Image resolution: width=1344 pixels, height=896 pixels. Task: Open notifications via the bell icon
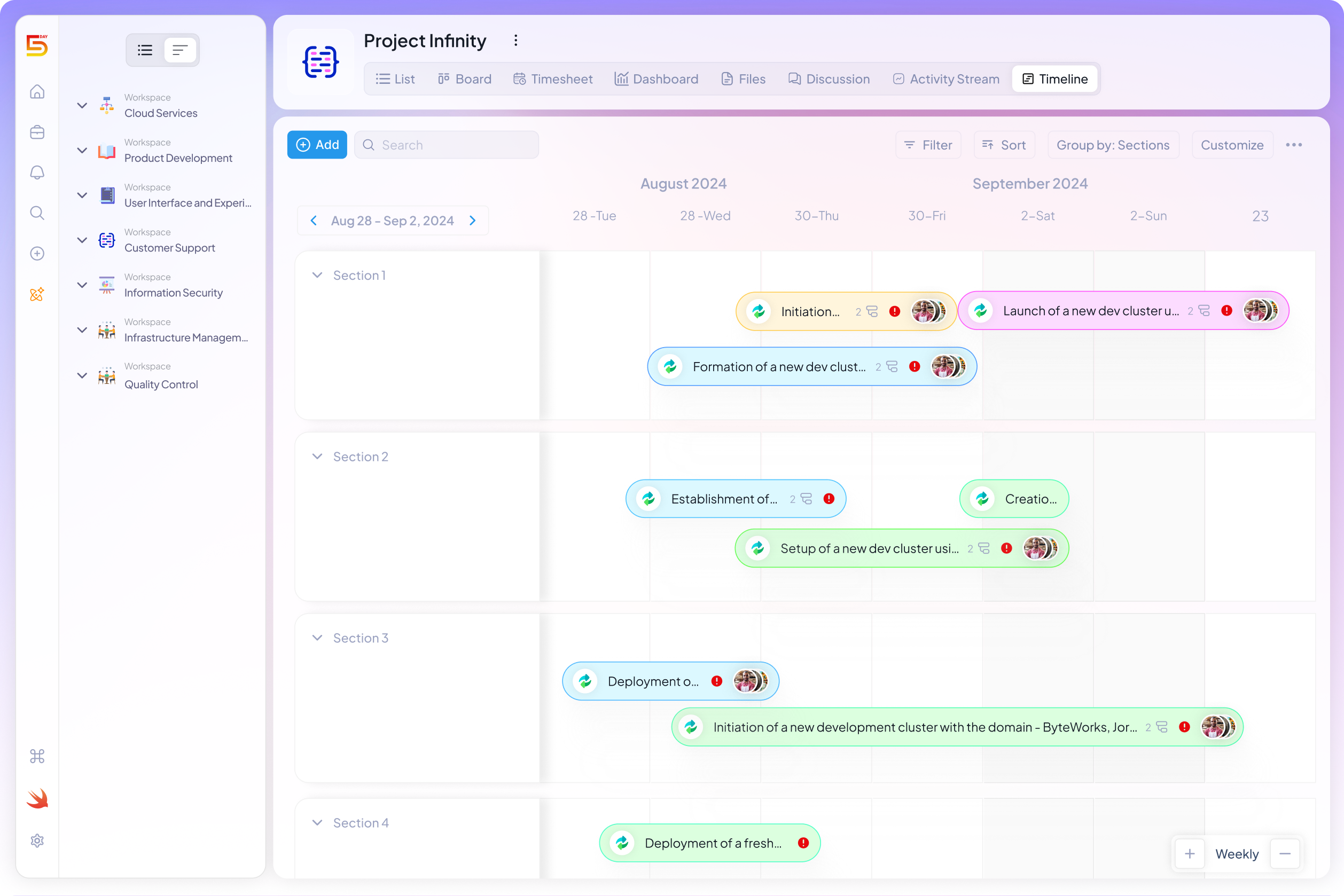pos(36,172)
